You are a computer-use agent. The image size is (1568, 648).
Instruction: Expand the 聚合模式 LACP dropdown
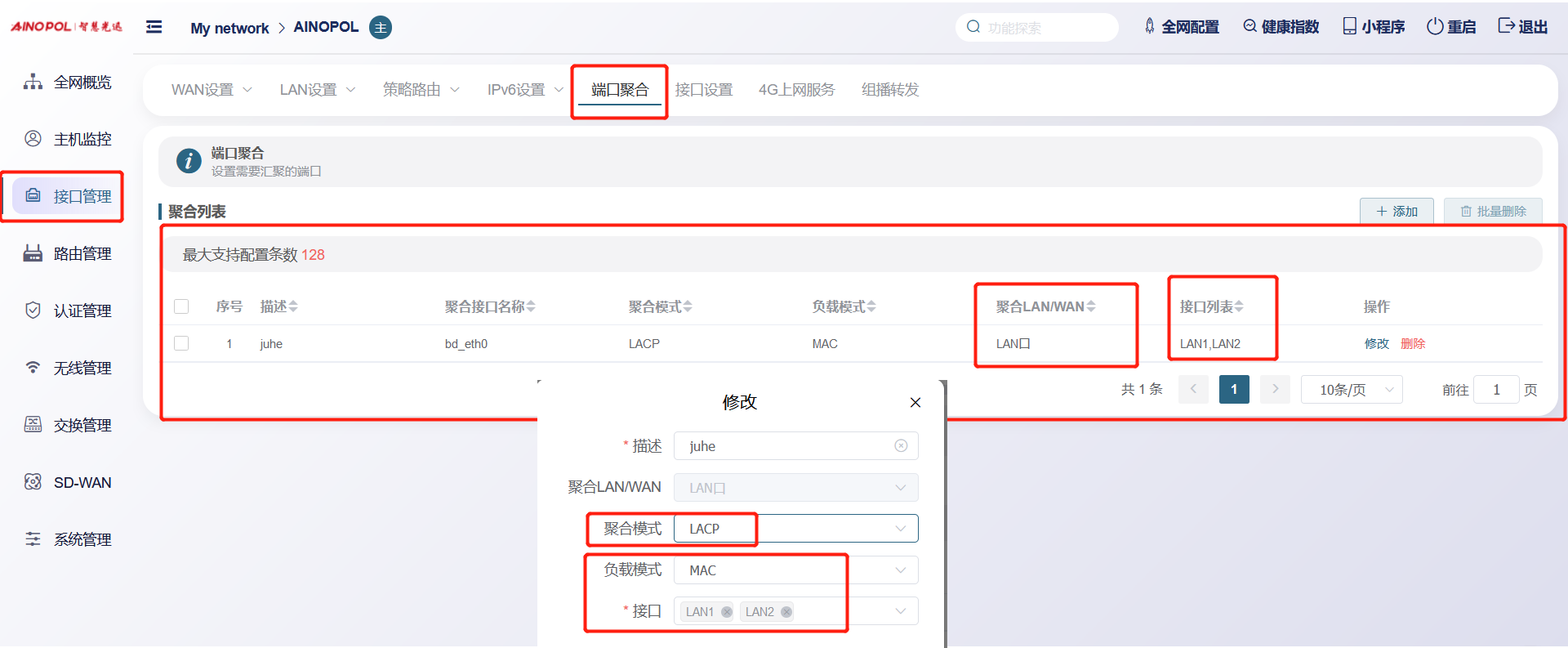click(x=900, y=529)
